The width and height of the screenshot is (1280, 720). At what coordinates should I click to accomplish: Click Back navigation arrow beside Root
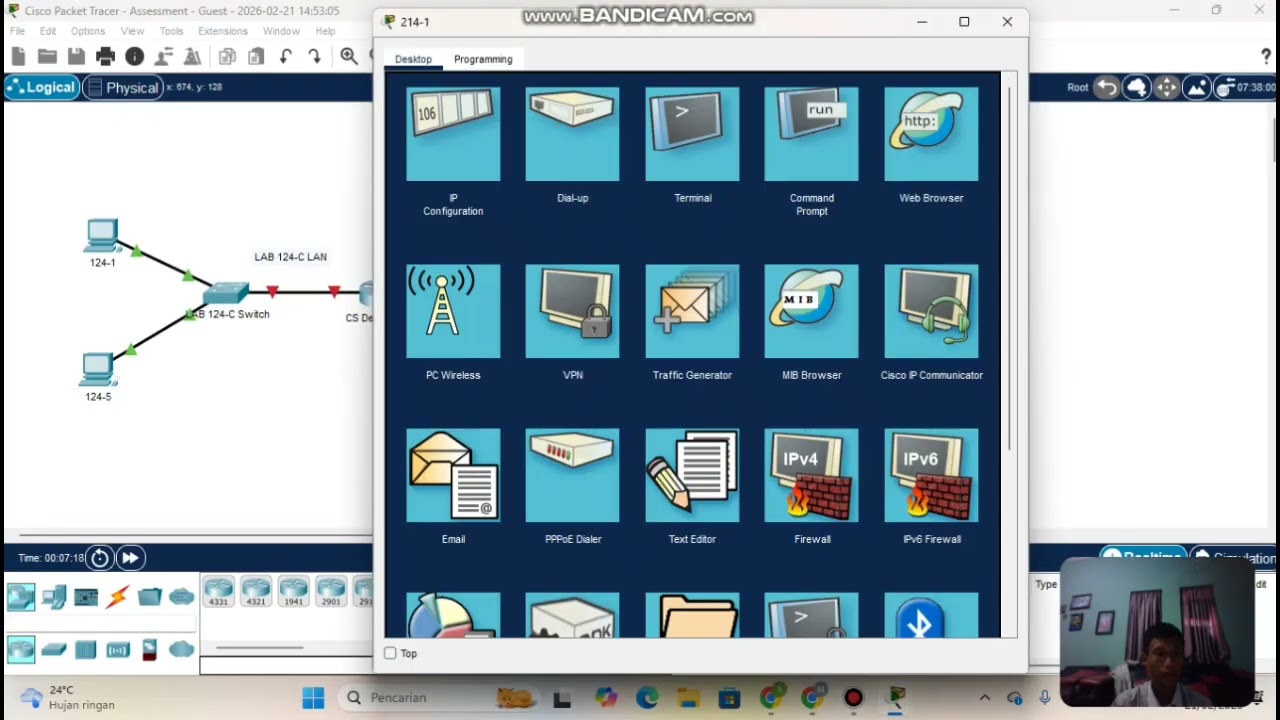pyautogui.click(x=1106, y=88)
